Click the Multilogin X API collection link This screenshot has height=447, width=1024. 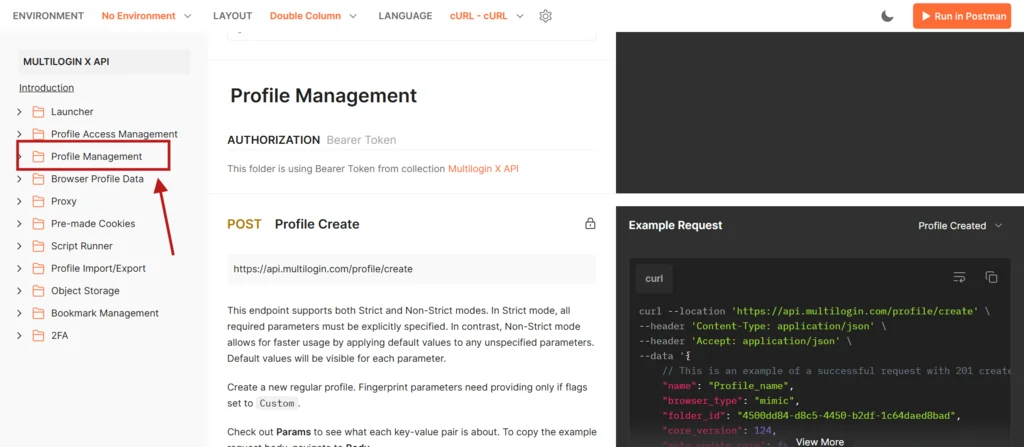[x=483, y=169]
